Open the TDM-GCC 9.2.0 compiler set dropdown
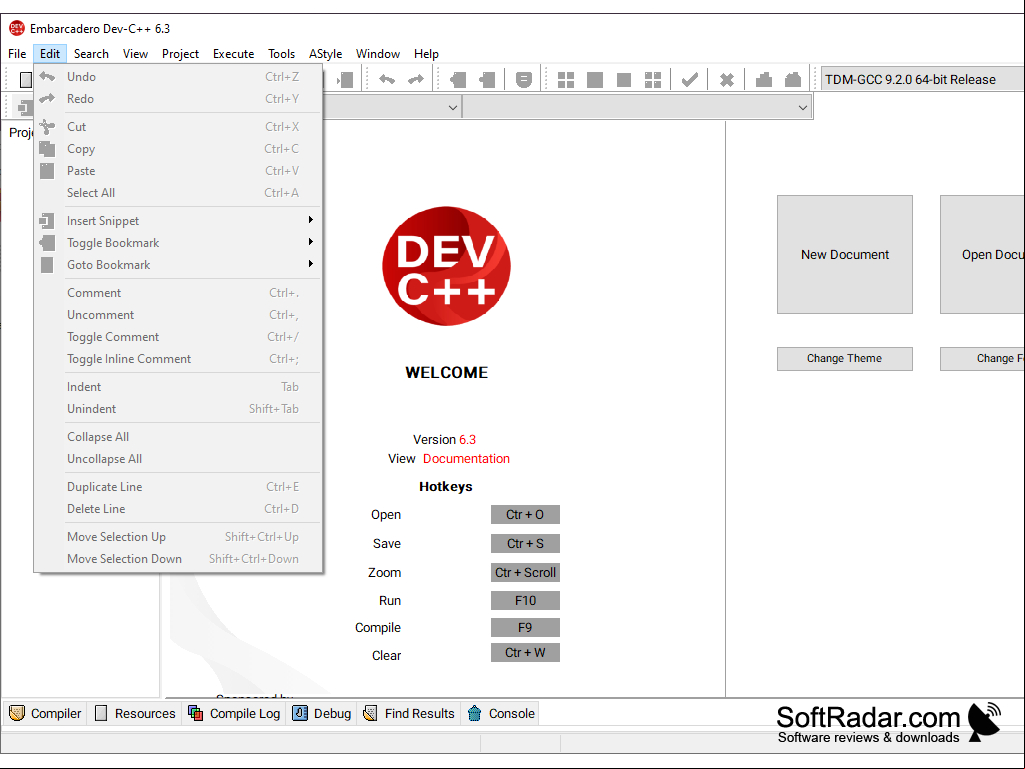The height and width of the screenshot is (769, 1025). [922, 80]
